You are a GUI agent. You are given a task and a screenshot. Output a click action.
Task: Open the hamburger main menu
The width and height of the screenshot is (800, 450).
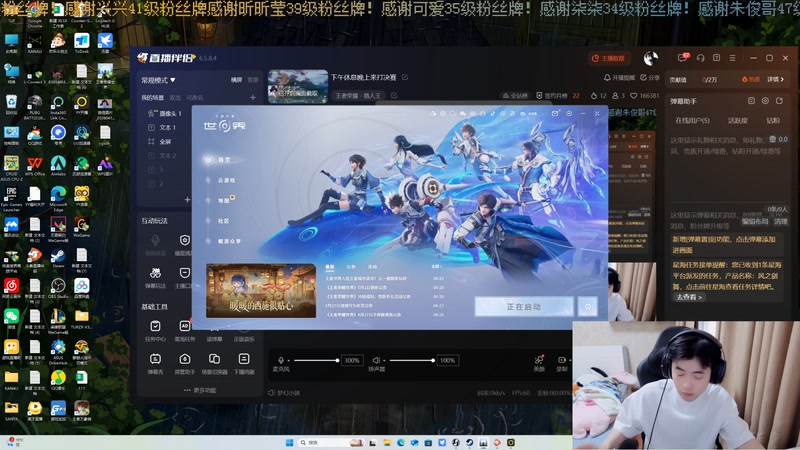(732, 58)
